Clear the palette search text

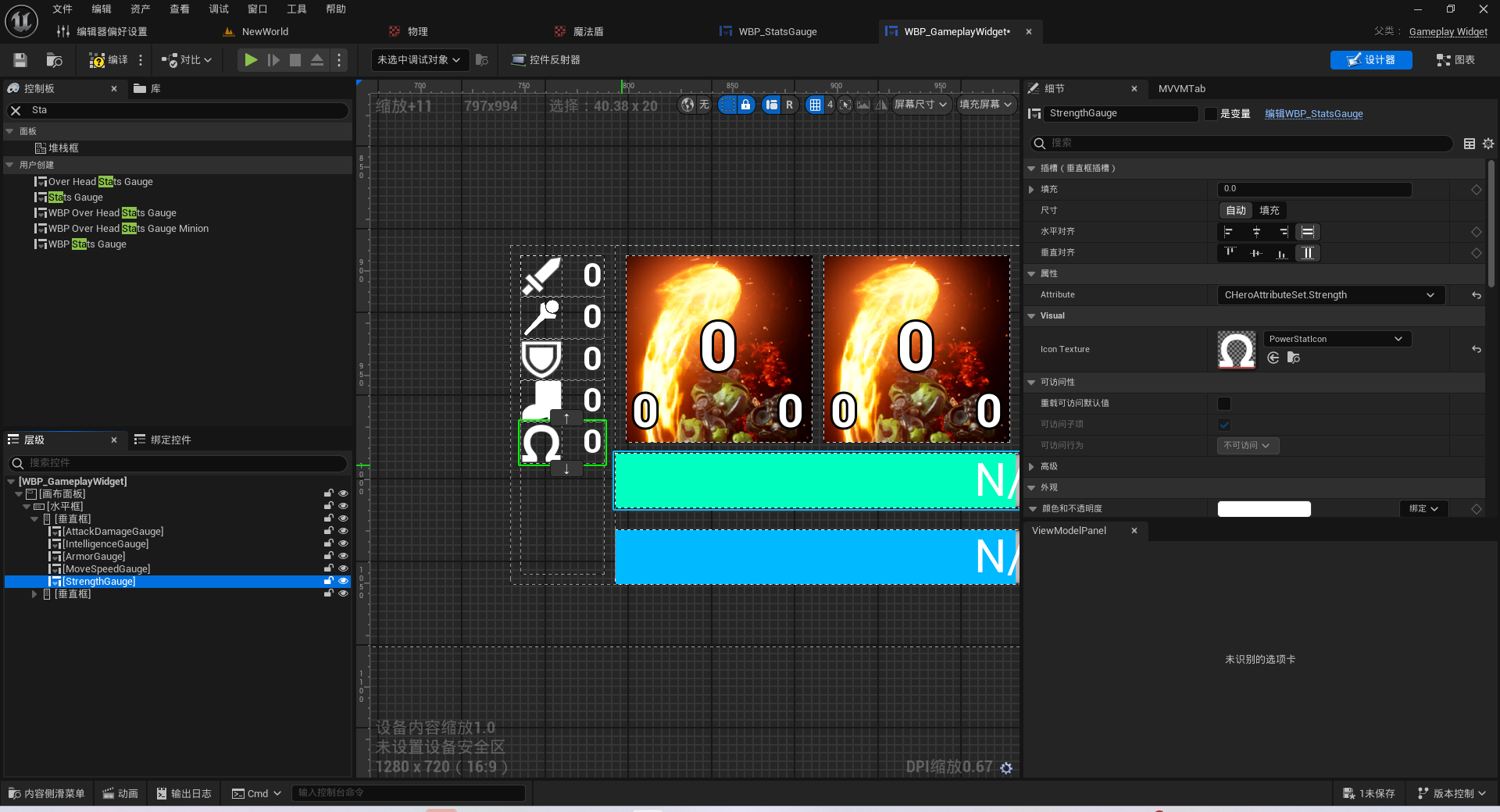tap(16, 111)
